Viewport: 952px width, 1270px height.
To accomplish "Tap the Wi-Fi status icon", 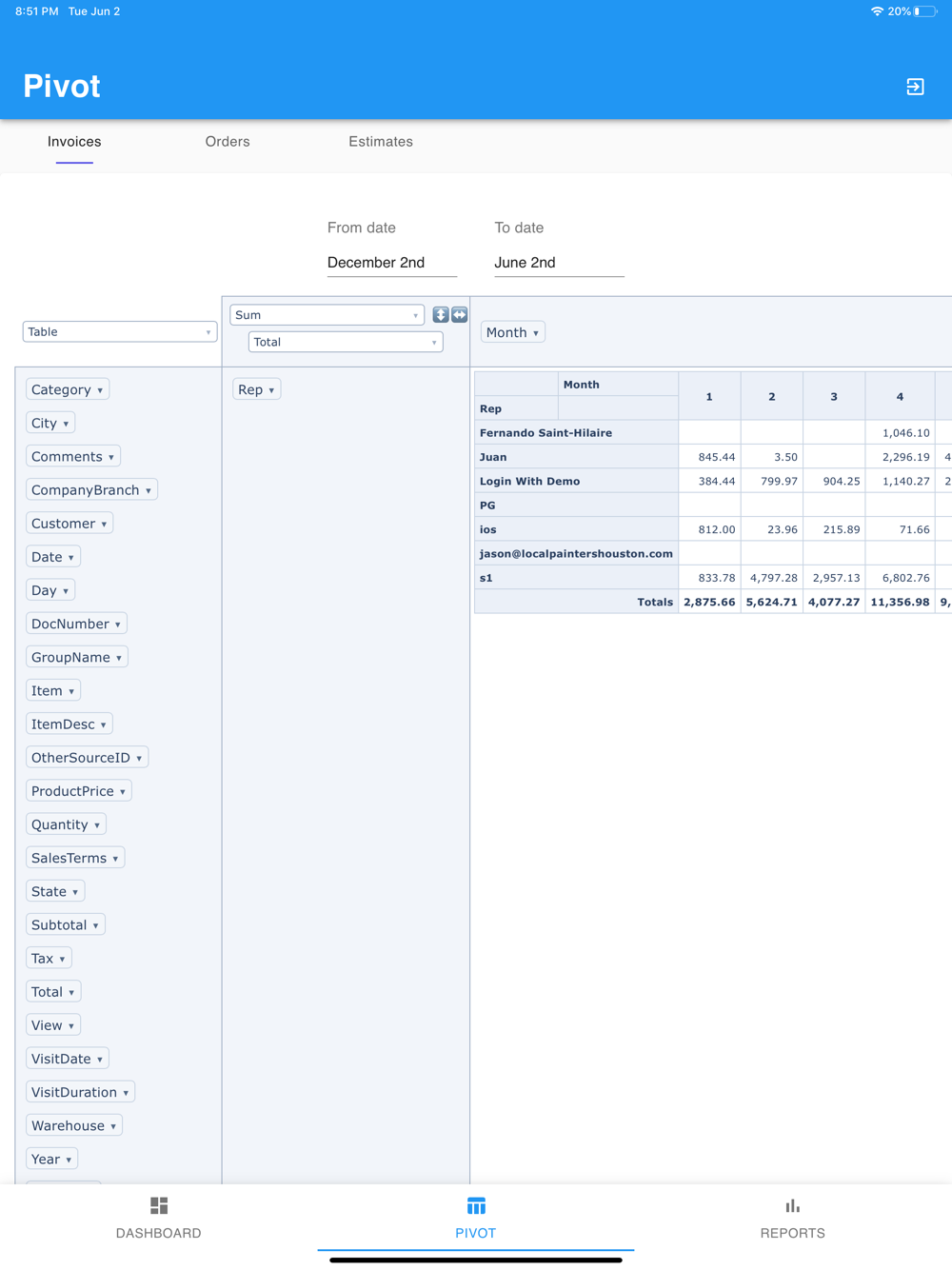I will [x=877, y=11].
